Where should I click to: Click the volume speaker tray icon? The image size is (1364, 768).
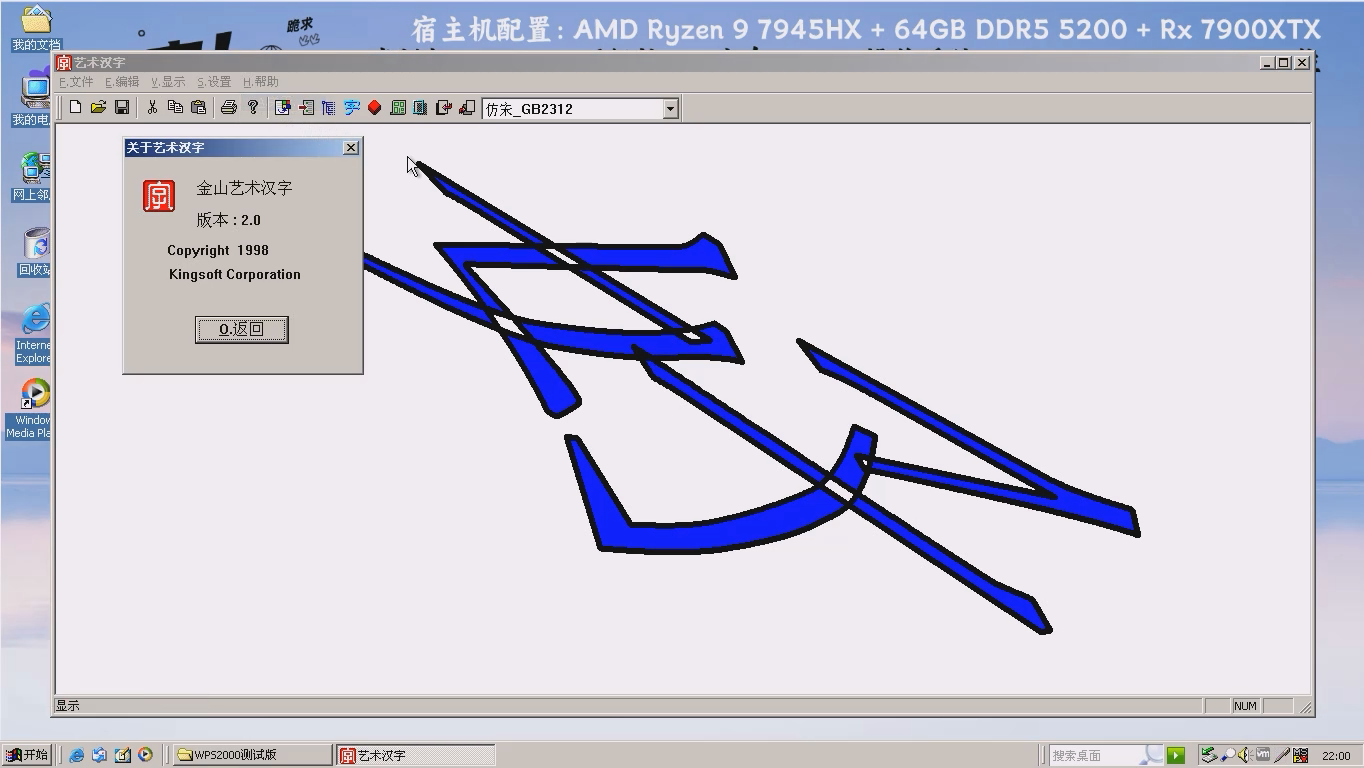(1245, 755)
